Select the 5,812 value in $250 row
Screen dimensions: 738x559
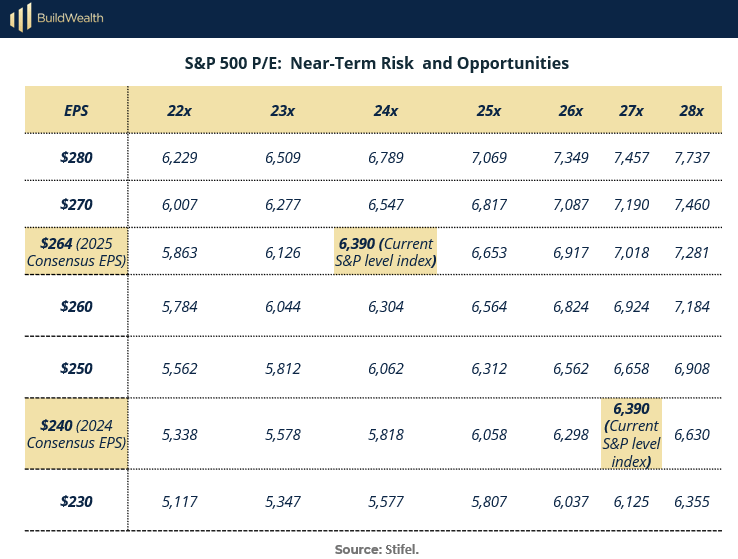pyautogui.click(x=283, y=368)
